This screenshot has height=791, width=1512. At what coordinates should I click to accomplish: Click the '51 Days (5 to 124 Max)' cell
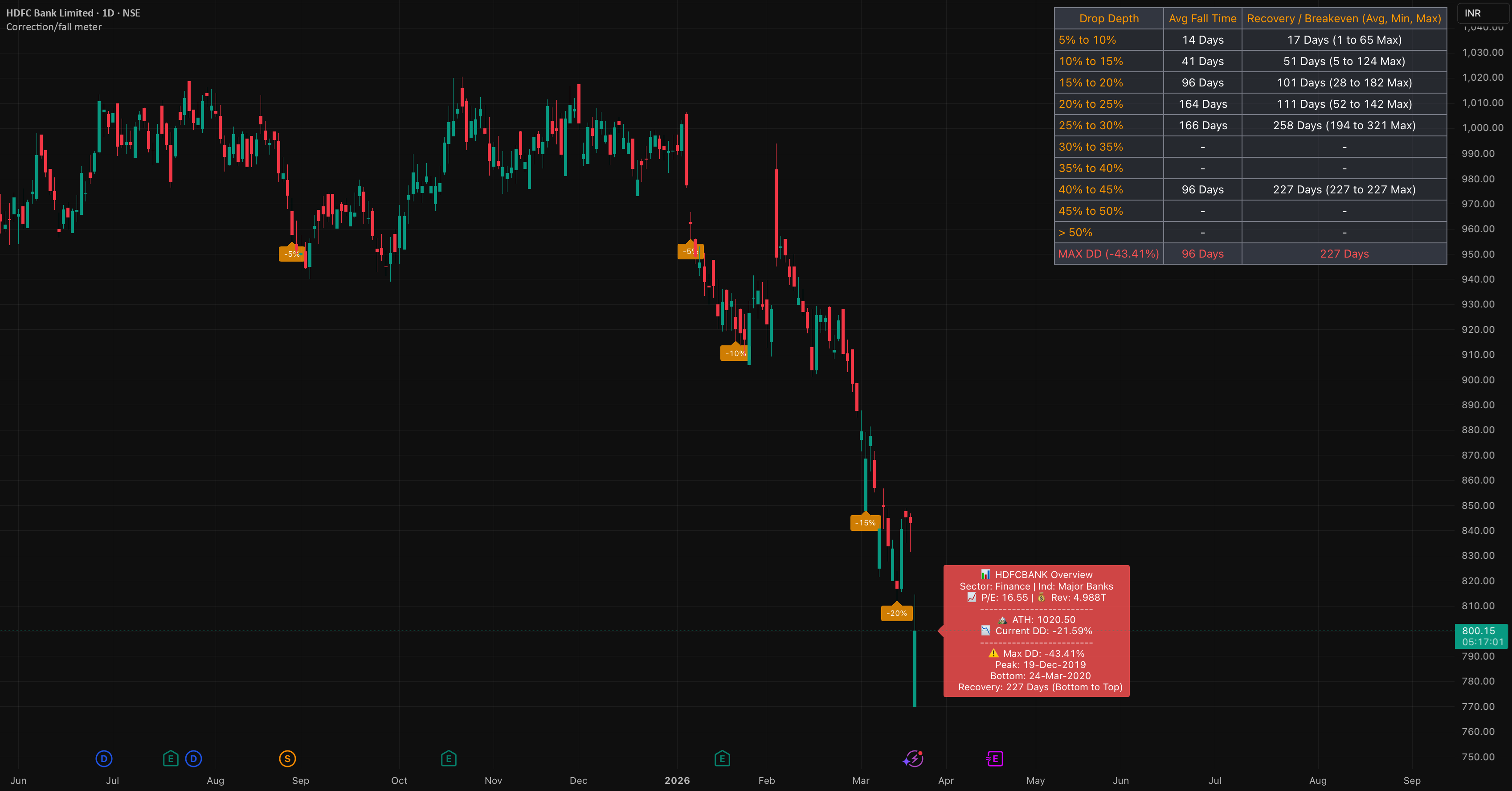click(x=1344, y=61)
